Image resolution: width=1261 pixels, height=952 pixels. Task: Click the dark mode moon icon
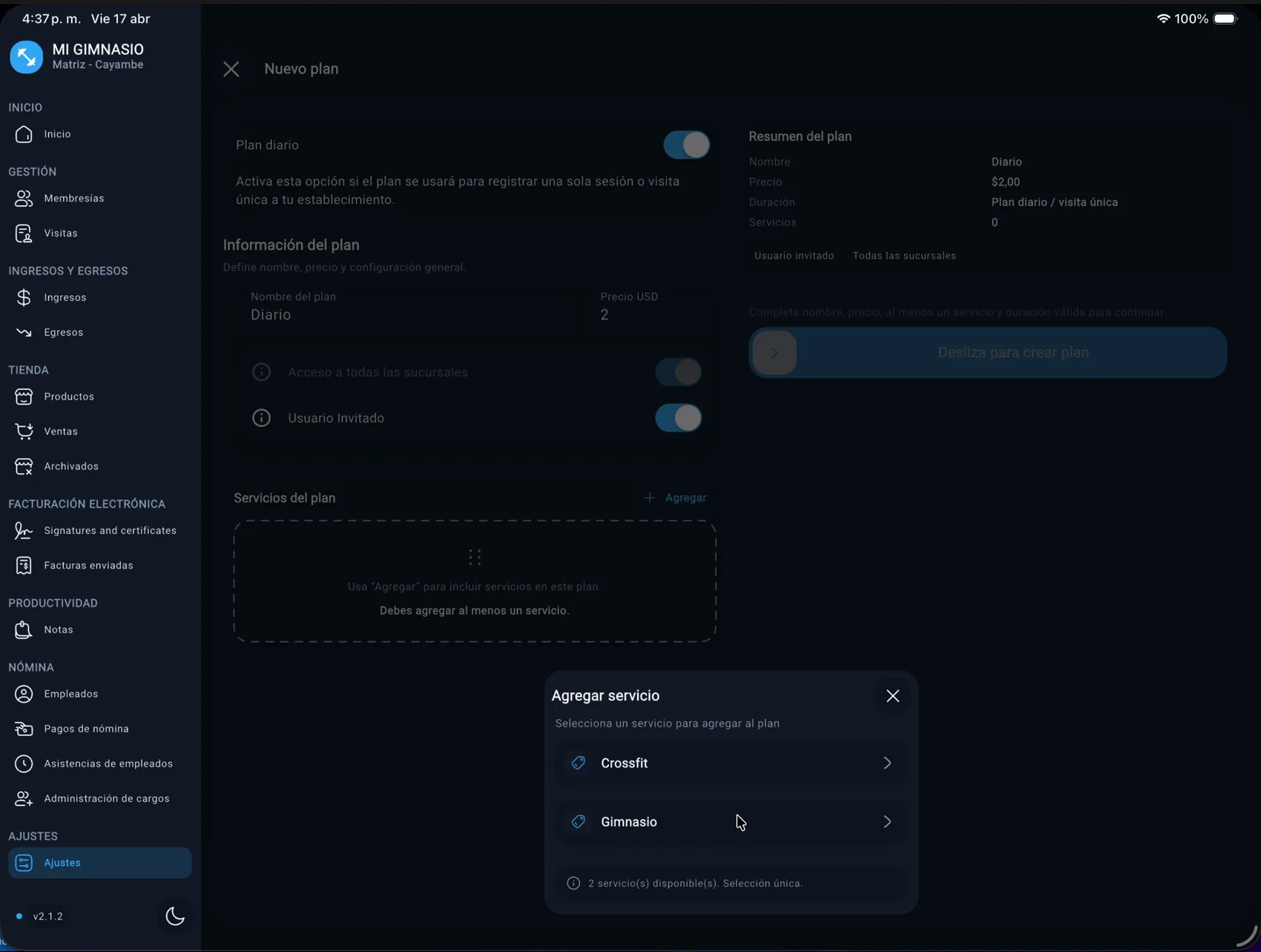[175, 916]
